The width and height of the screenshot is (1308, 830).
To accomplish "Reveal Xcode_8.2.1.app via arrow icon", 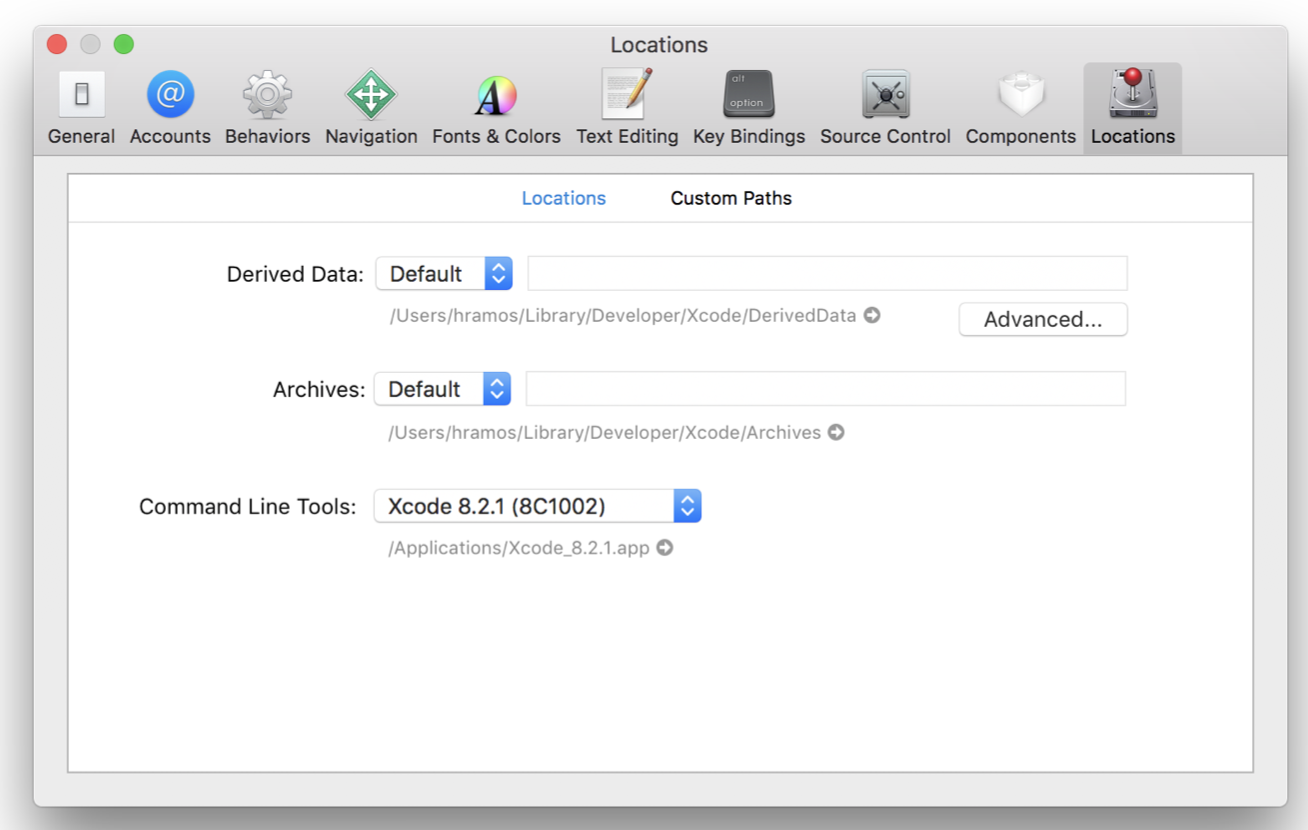I will [x=665, y=548].
